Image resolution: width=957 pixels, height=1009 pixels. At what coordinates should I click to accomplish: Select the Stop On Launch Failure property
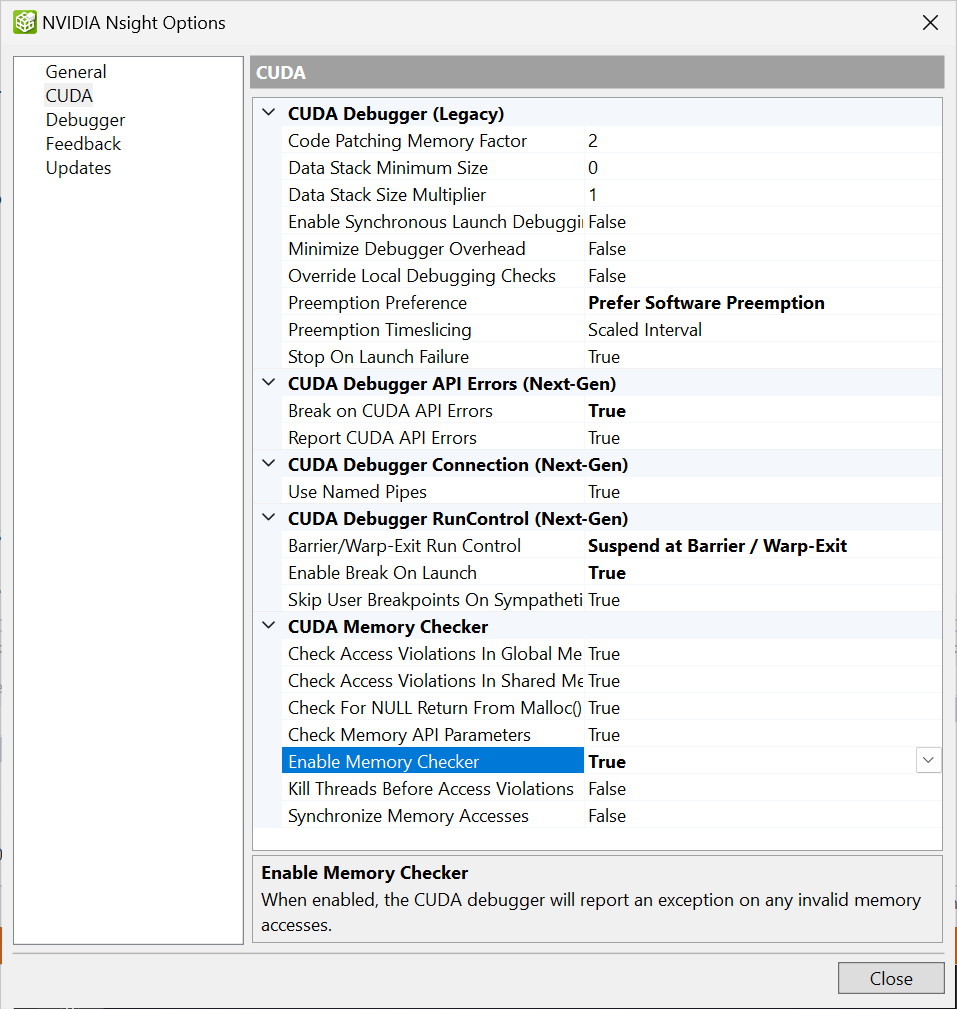(432, 357)
